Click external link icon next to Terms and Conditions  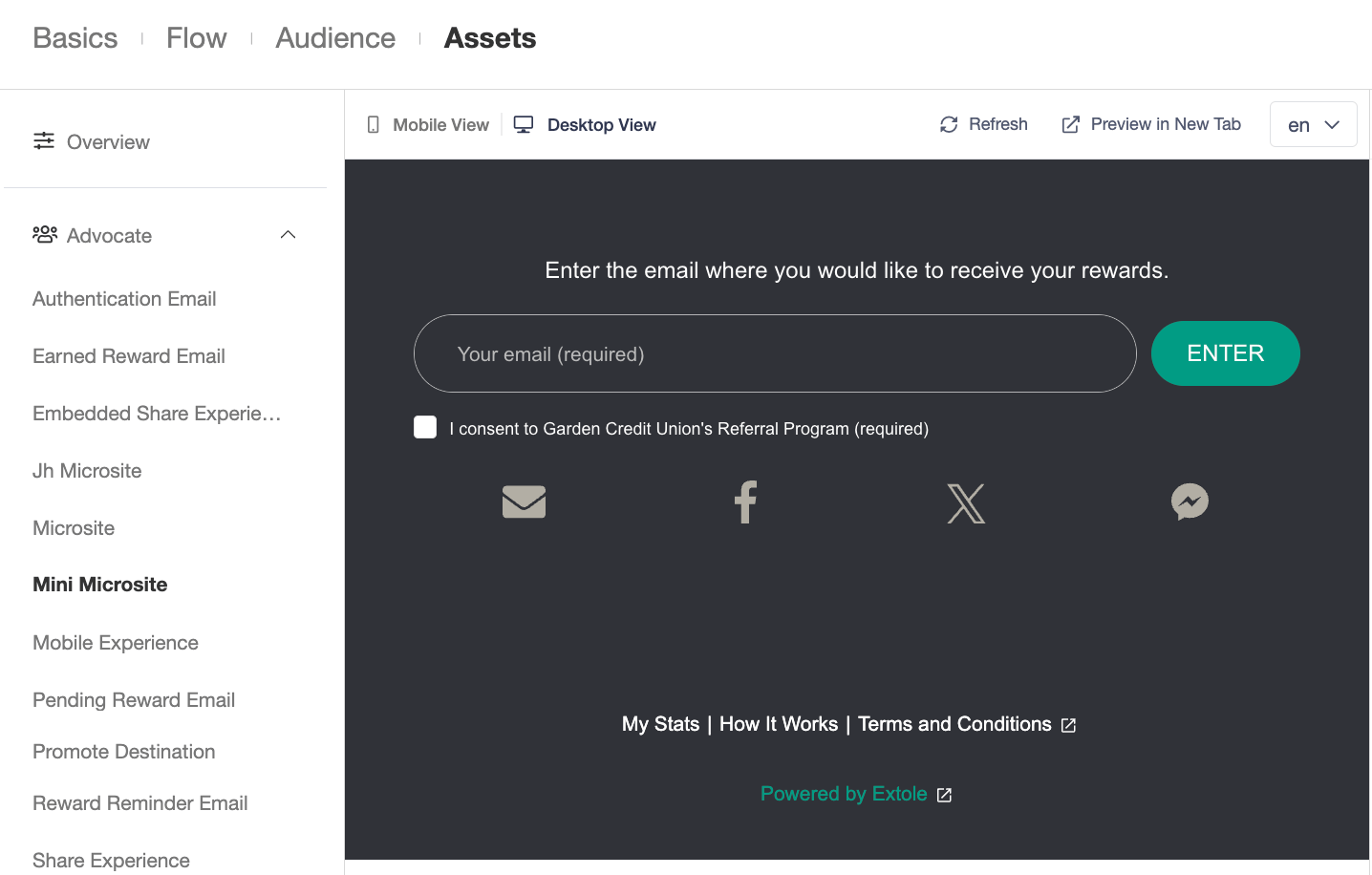[1068, 726]
